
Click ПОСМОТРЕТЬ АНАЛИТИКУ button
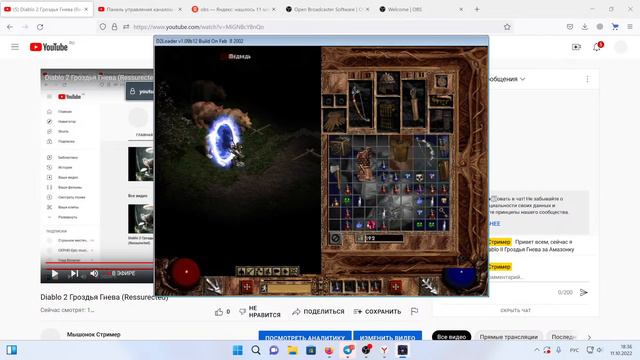pyautogui.click(x=305, y=337)
